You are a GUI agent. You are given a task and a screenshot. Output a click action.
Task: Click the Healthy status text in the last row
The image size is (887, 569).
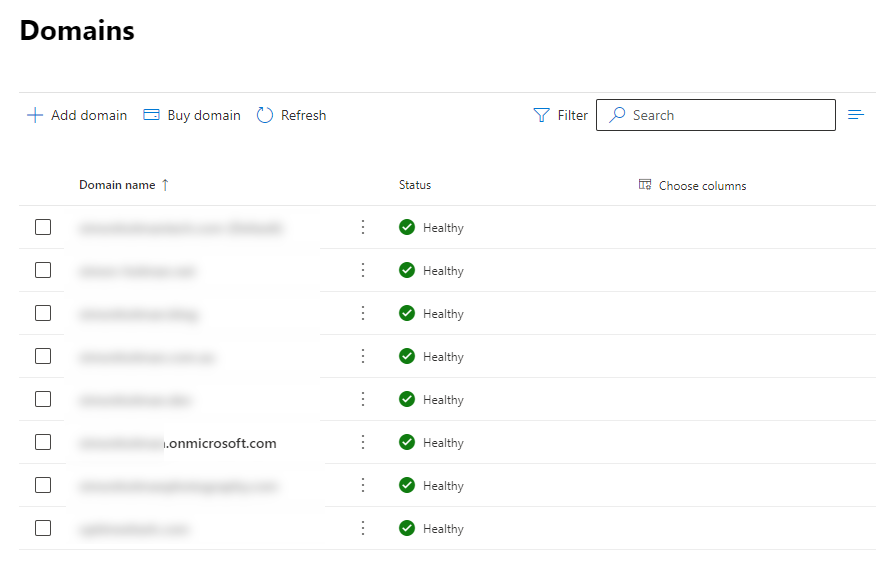tap(443, 529)
